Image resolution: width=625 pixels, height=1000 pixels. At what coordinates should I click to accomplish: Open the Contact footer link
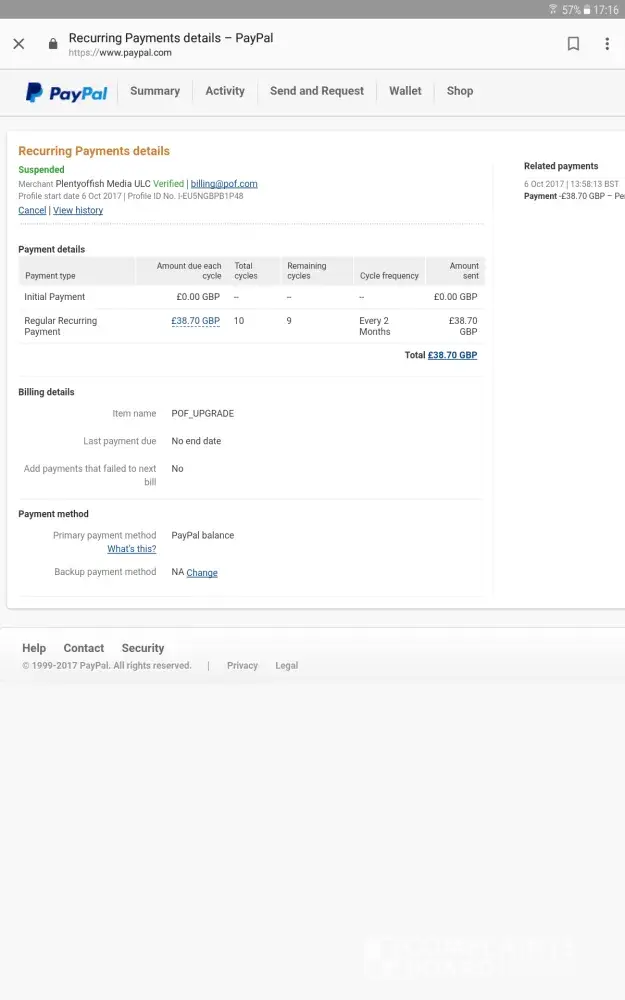tap(84, 648)
